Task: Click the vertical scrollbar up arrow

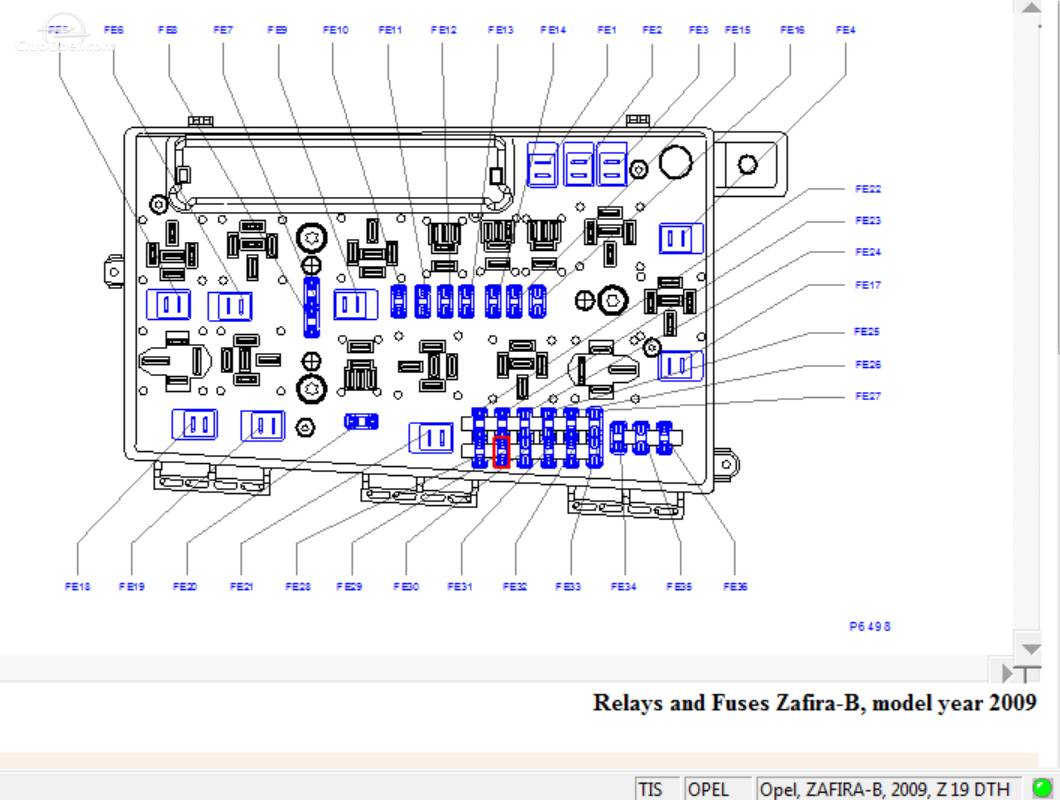Action: click(1031, 8)
